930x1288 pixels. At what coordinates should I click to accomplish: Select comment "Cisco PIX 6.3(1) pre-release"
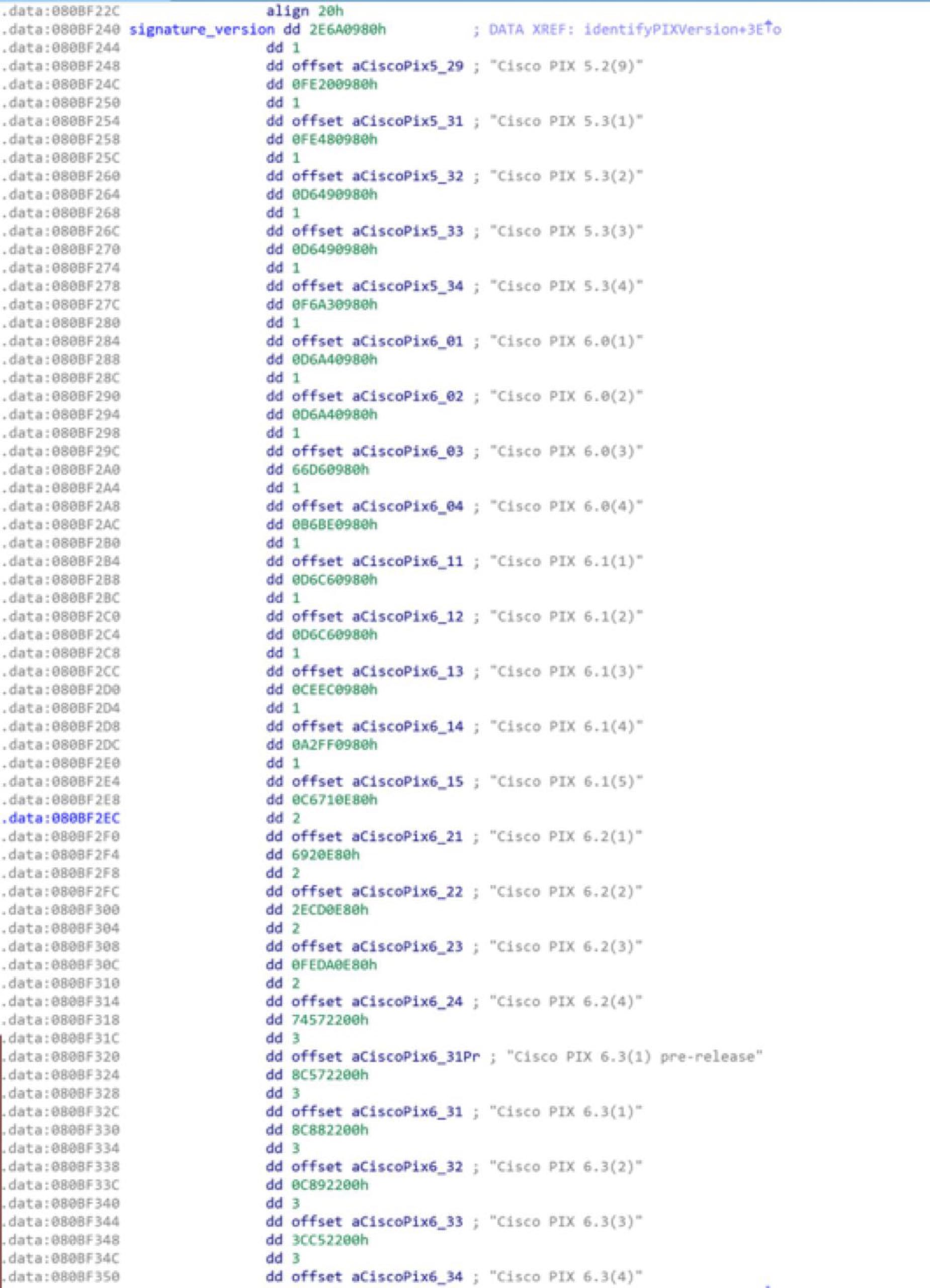coord(635,1057)
